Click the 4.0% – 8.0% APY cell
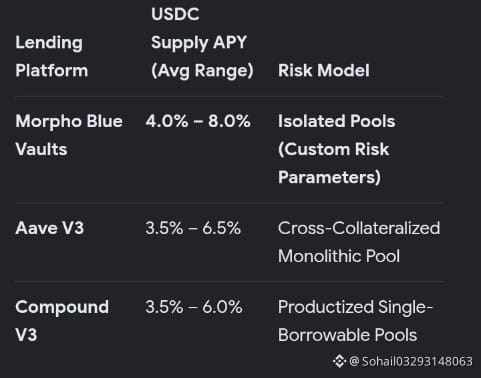 [x=198, y=121]
